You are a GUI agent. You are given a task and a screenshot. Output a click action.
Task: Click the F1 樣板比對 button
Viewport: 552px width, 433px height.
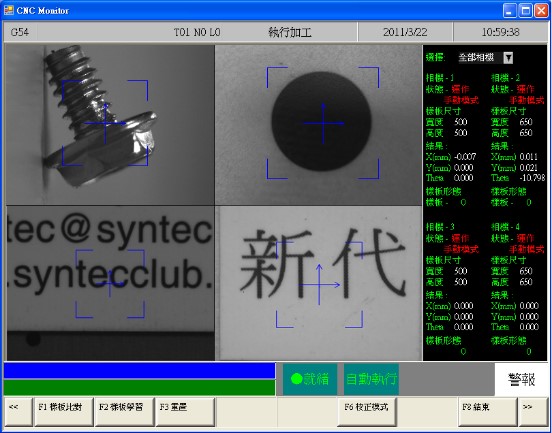click(64, 412)
